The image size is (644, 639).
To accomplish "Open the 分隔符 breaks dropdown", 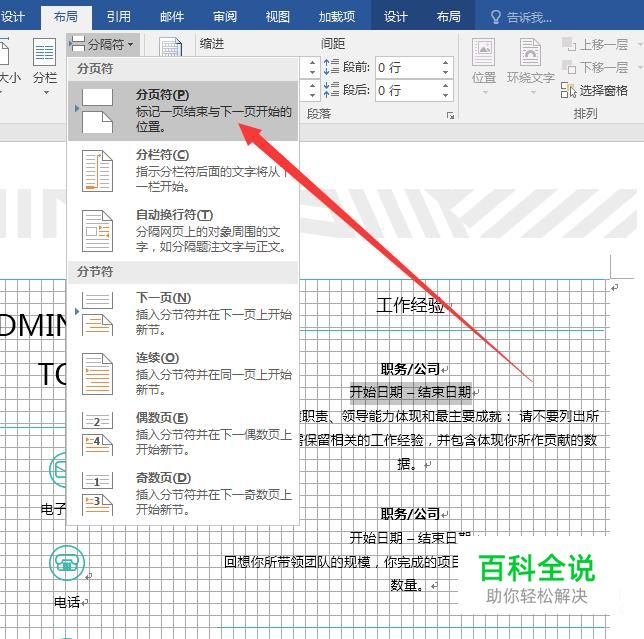I will [103, 44].
